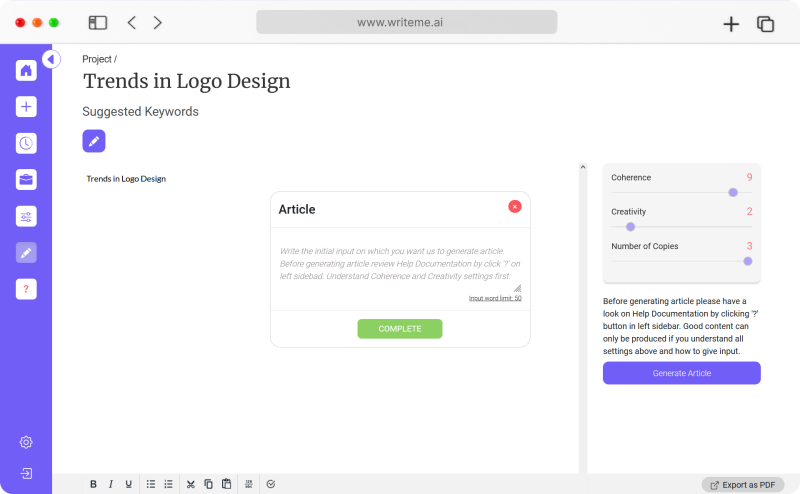The image size is (800, 494).
Task: Show the browser tab overview icon
Action: pyautogui.click(x=765, y=24)
